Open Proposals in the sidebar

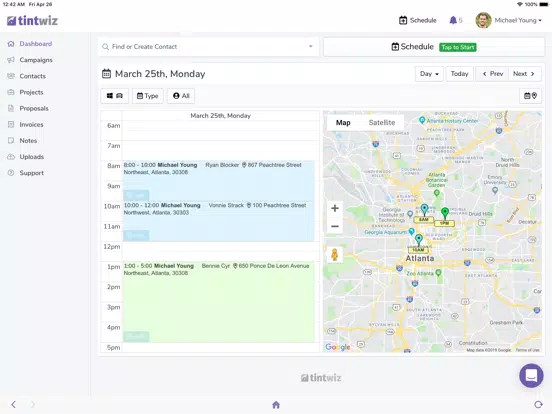(x=34, y=108)
